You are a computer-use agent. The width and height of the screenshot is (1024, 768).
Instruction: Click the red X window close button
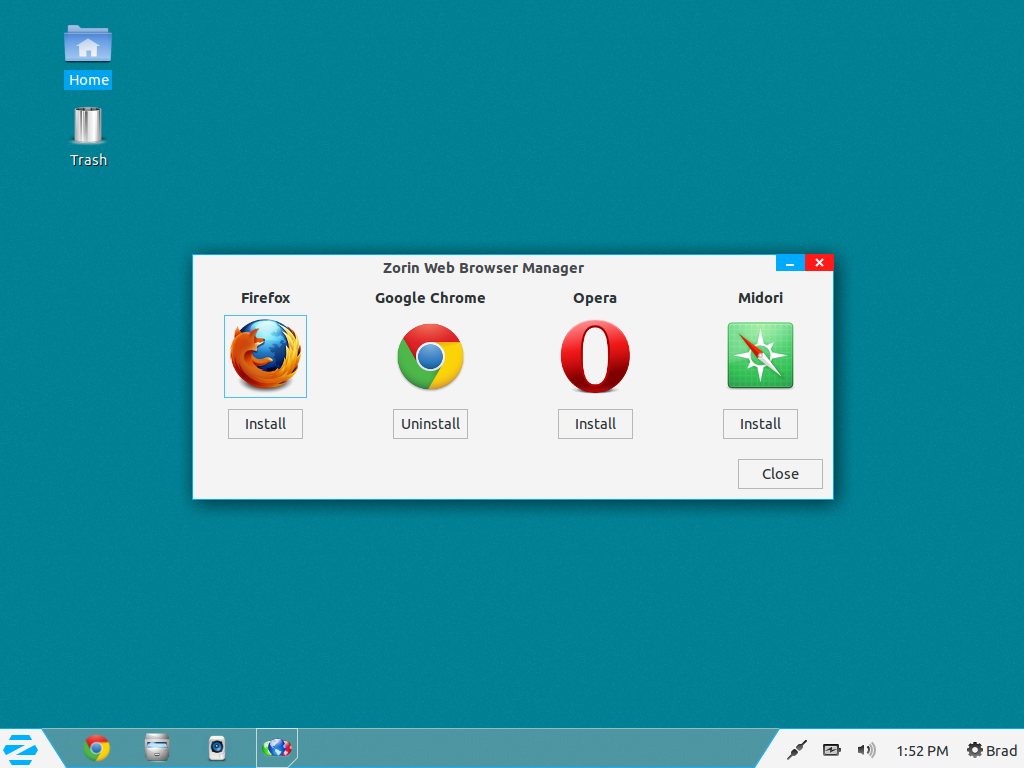click(820, 263)
